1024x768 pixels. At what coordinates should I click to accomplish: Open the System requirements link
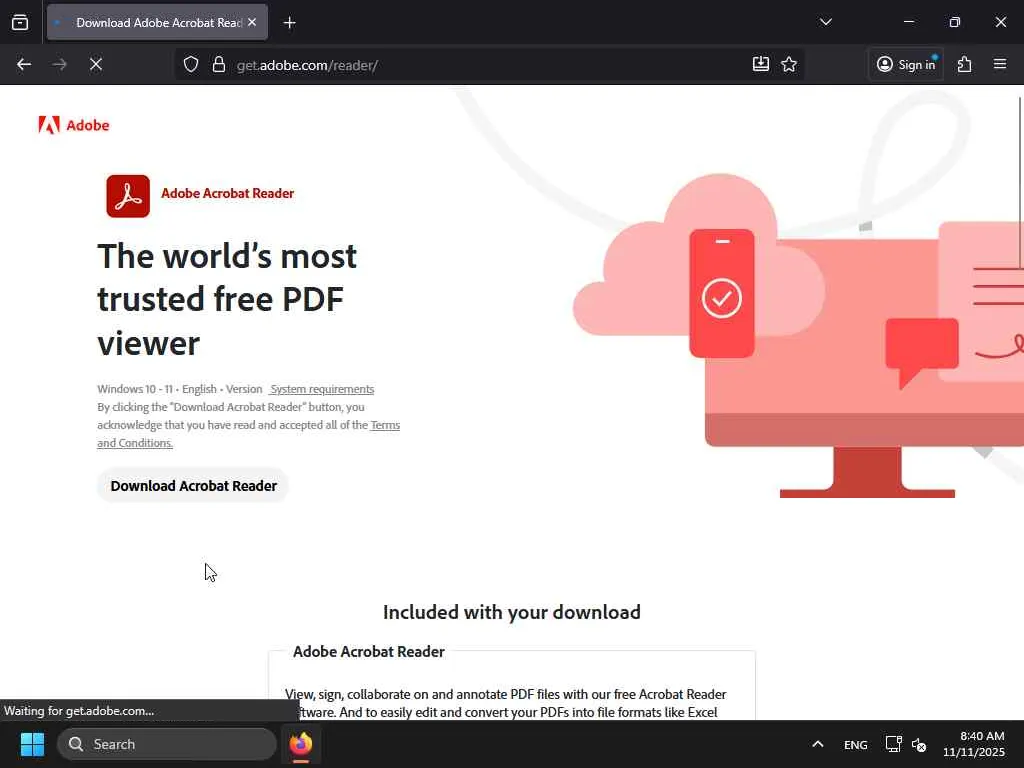click(322, 389)
